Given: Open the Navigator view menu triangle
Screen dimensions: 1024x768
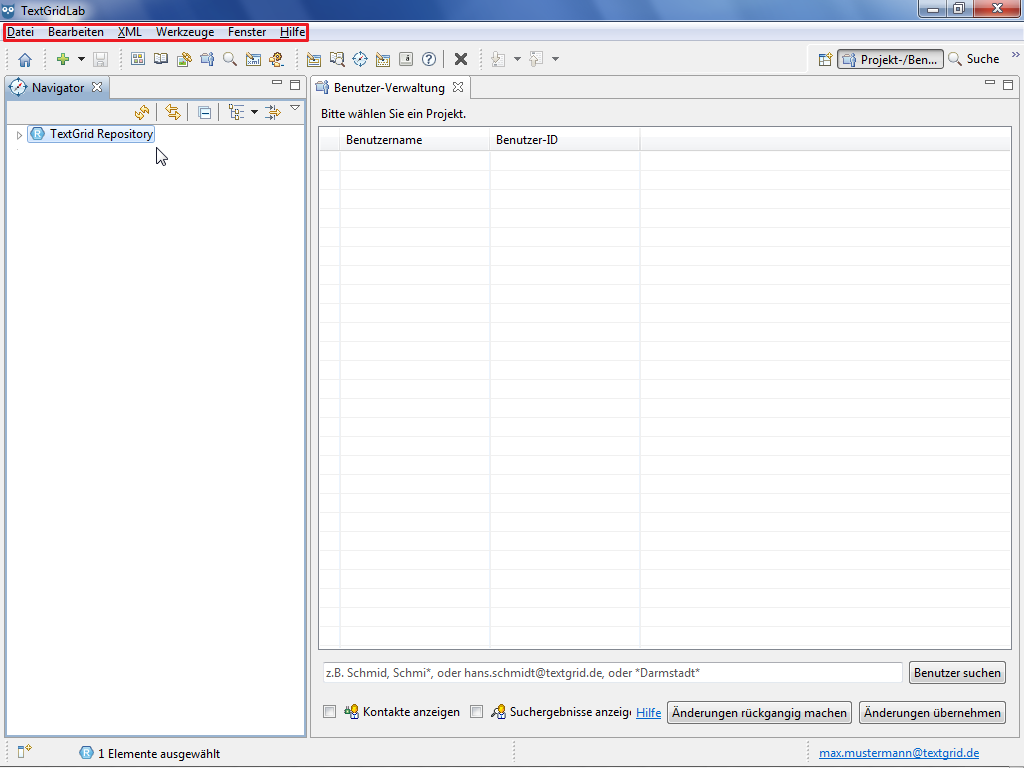Looking at the screenshot, I should pyautogui.click(x=295, y=108).
